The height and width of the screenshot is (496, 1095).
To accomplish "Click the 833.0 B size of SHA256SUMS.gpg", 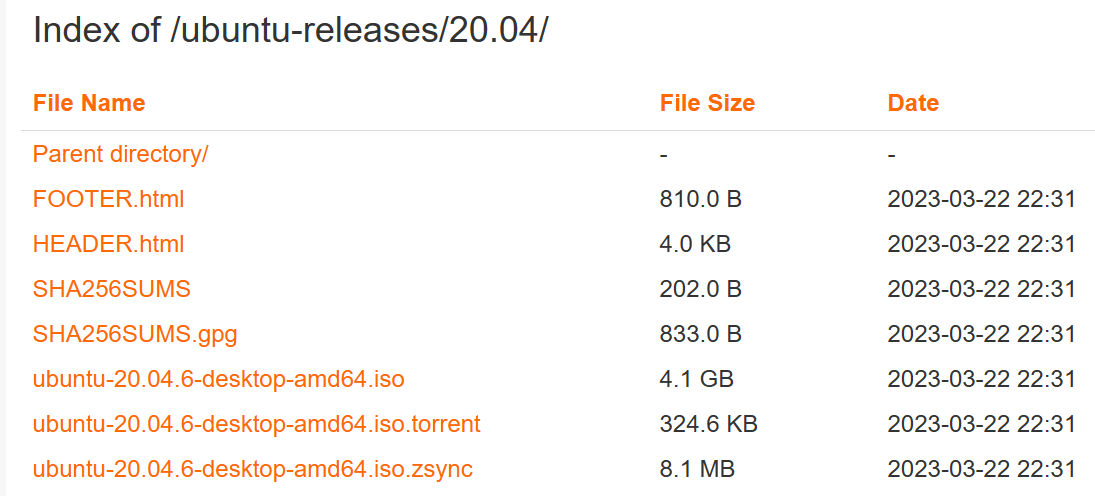I will 700,334.
